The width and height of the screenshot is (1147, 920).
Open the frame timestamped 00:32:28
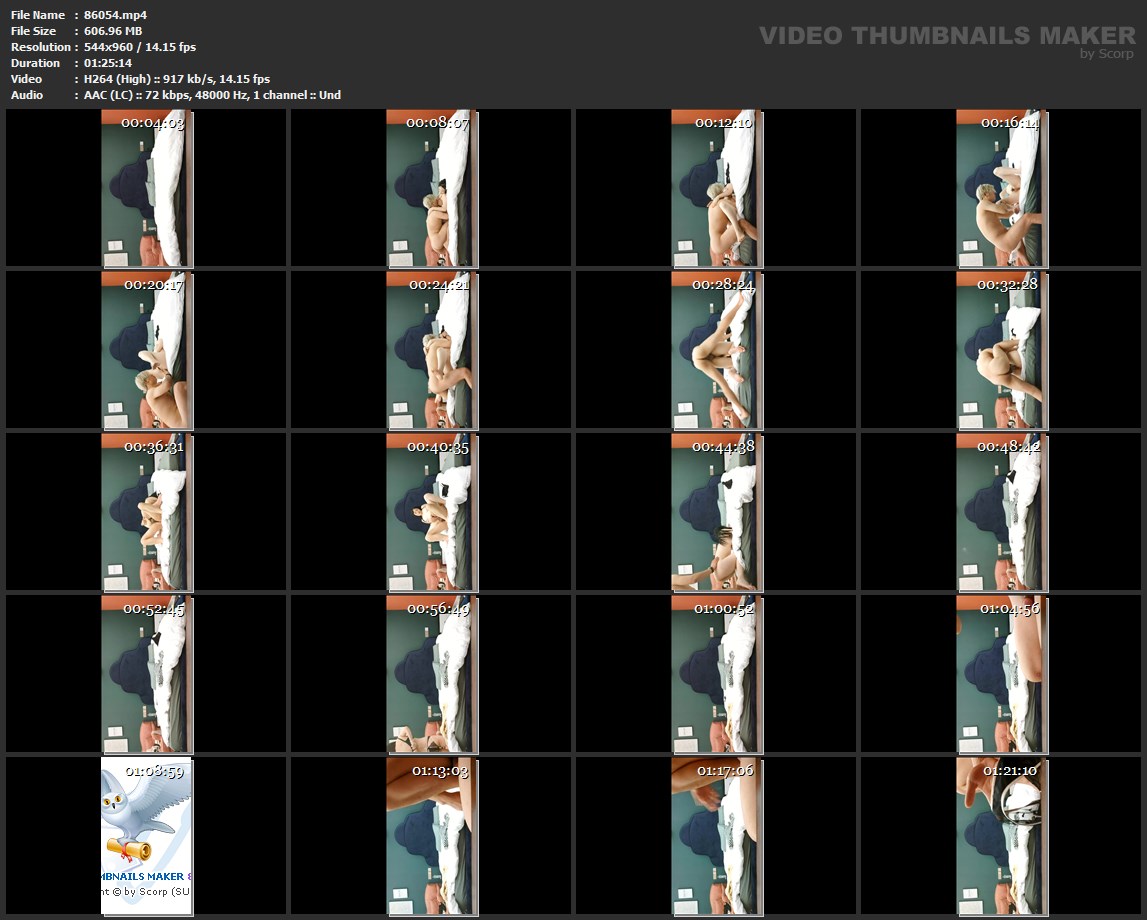tap(1001, 350)
